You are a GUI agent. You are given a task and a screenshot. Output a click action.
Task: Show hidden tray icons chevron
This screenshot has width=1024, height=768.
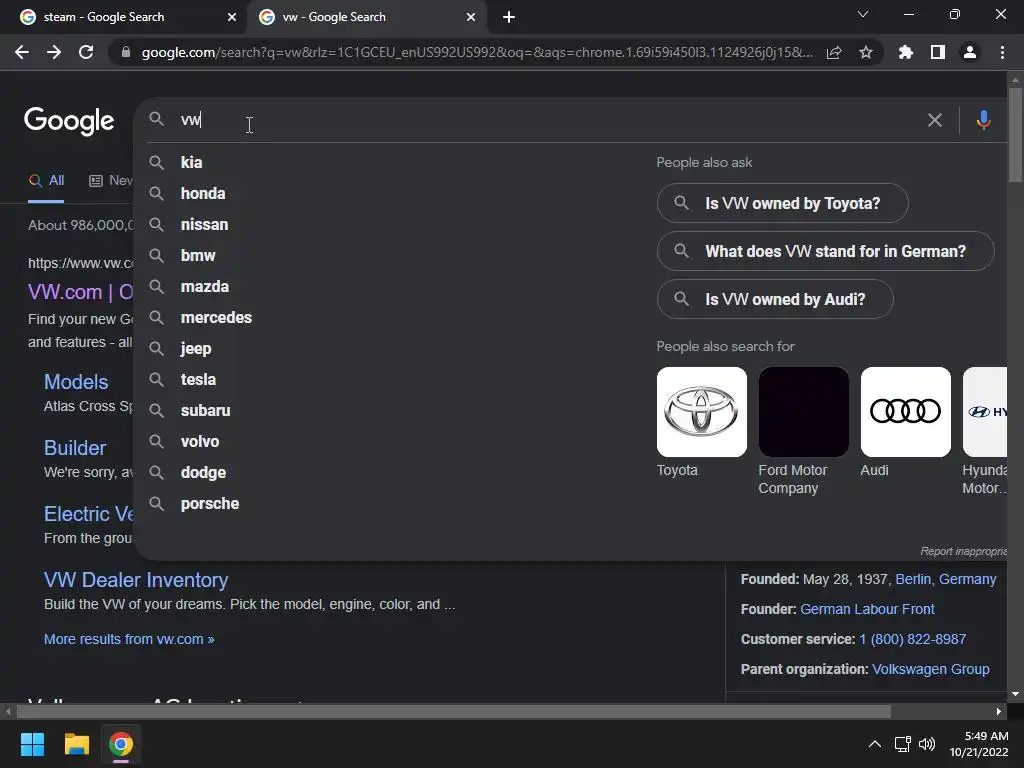pos(874,744)
